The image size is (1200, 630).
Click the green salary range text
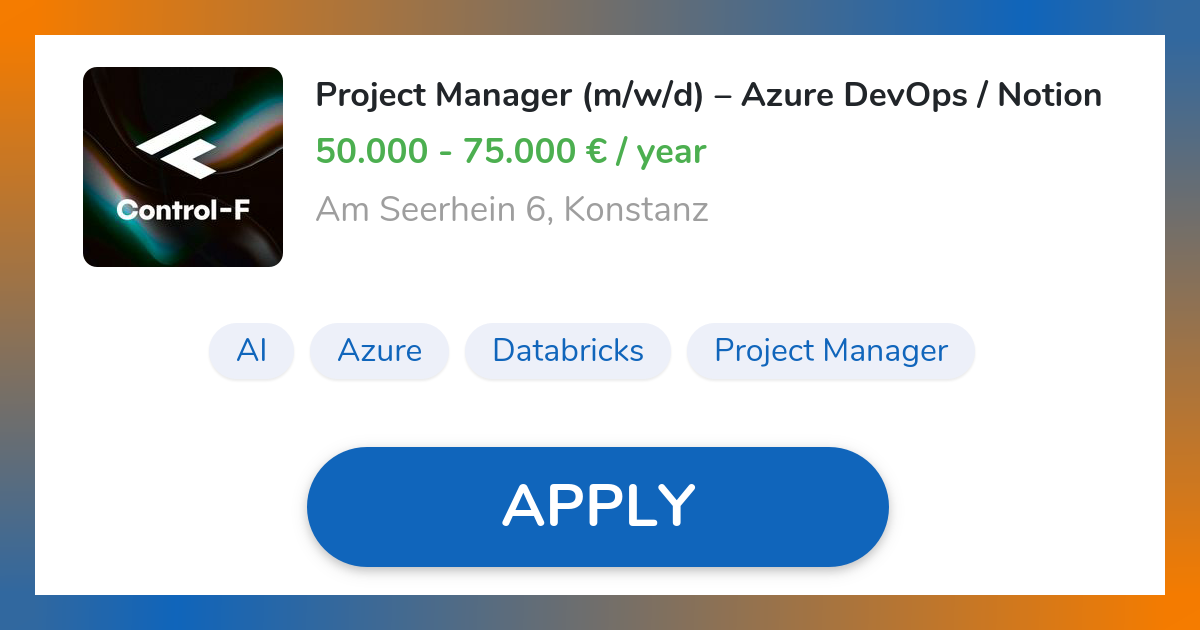511,152
